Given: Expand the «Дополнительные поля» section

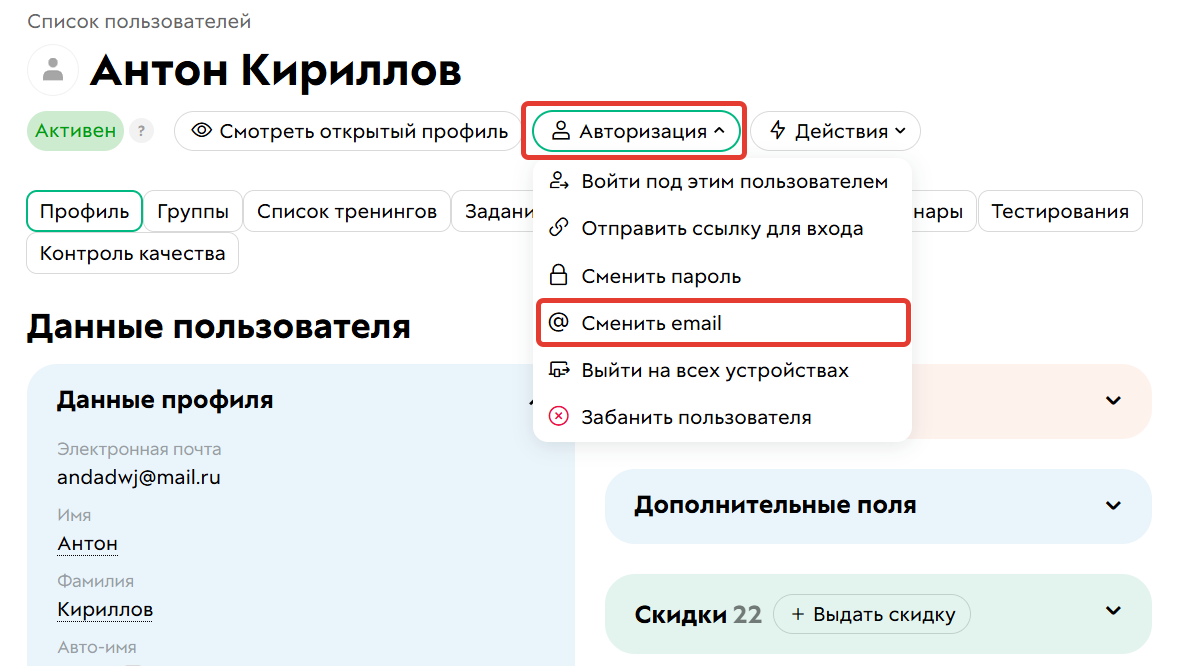Looking at the screenshot, I should (x=1113, y=506).
